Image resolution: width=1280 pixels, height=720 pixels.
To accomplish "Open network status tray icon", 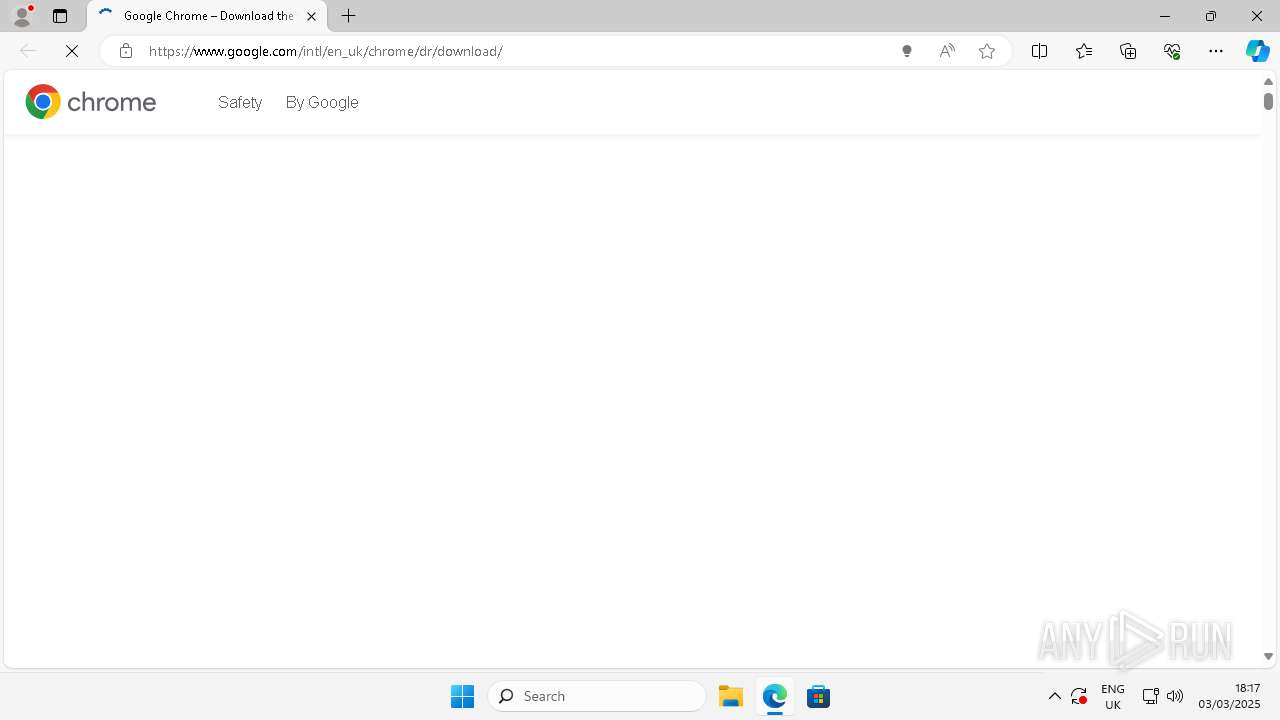I will point(1150,696).
